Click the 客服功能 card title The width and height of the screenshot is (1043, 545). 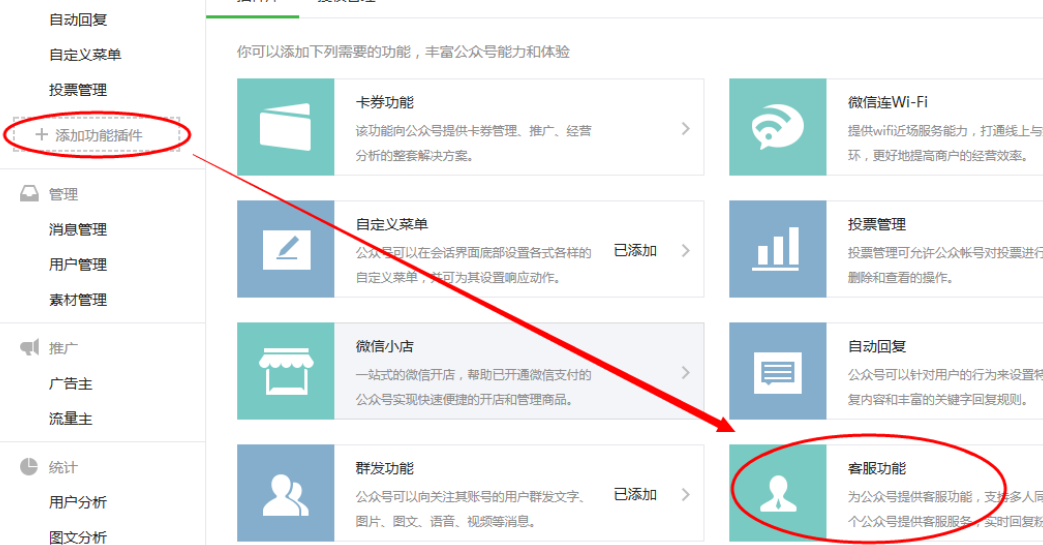point(877,468)
